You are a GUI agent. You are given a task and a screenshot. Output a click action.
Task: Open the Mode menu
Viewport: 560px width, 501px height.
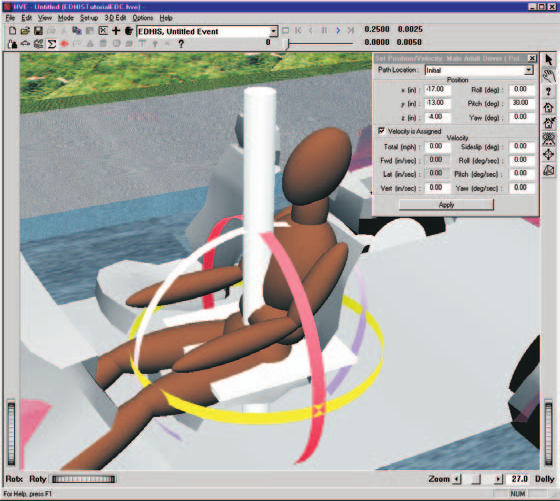coord(66,18)
